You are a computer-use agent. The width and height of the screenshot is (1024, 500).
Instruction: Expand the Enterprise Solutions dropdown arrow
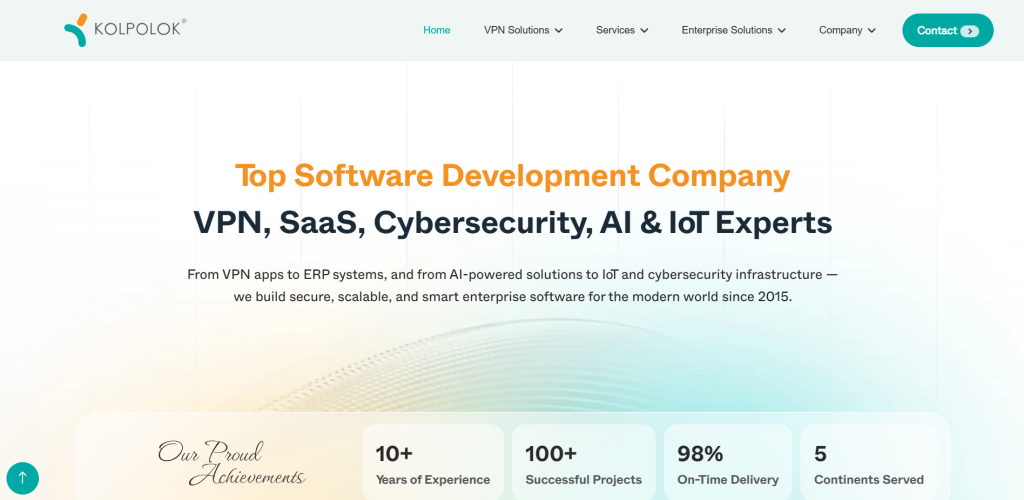coord(782,31)
